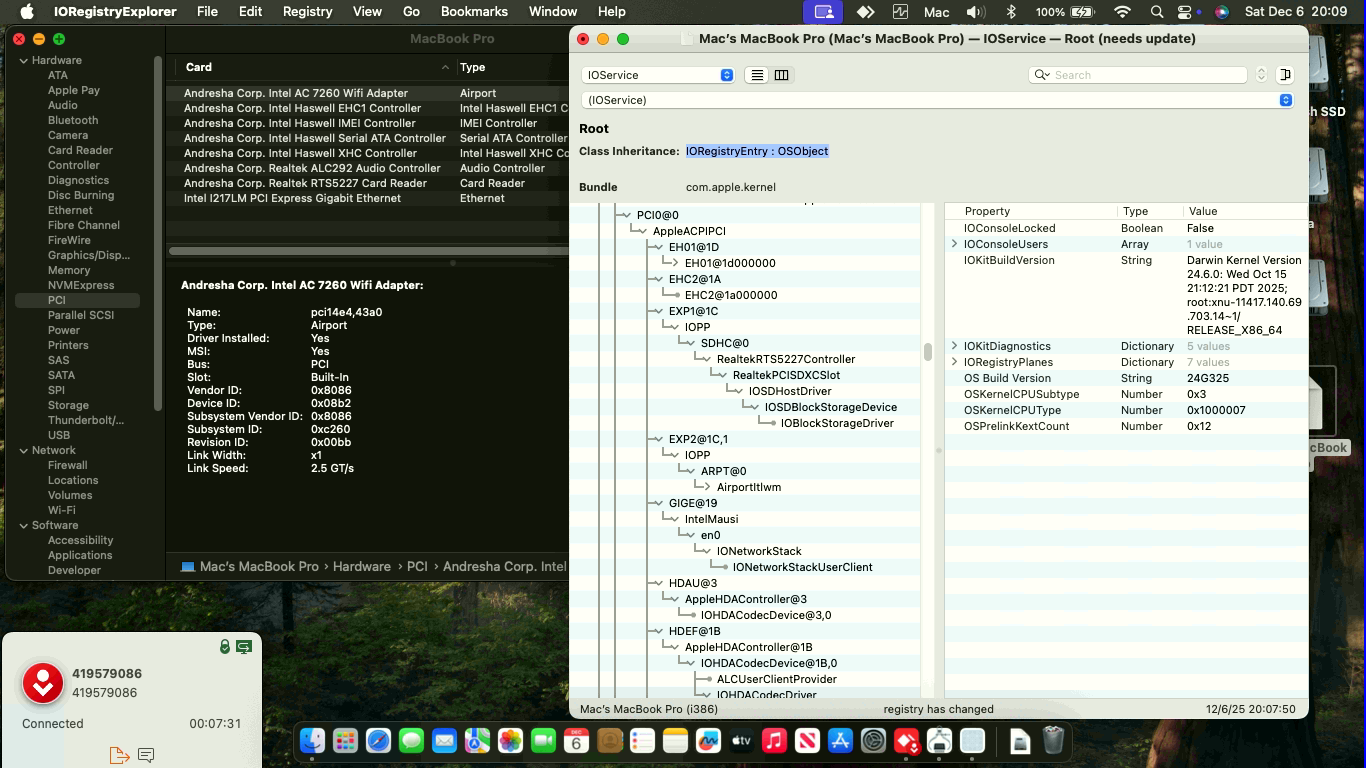Open the Music app in the Dock
The height and width of the screenshot is (768, 1366).
774,741
